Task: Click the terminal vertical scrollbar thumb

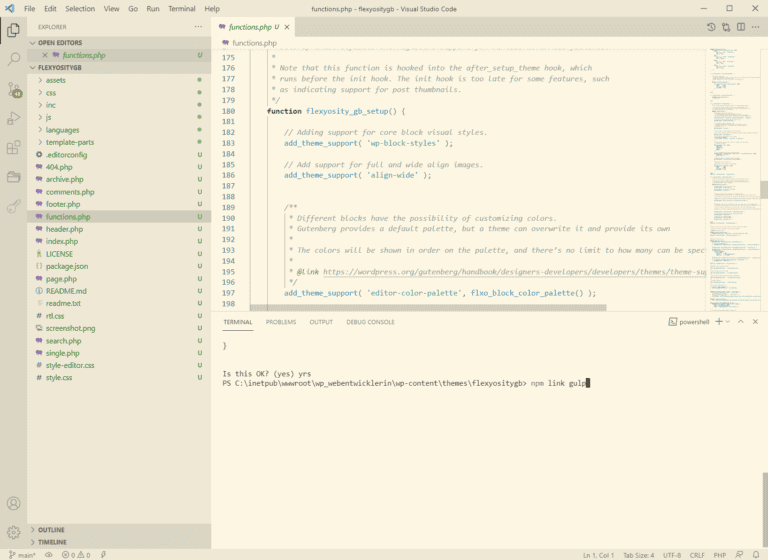Action: pyautogui.click(x=765, y=510)
